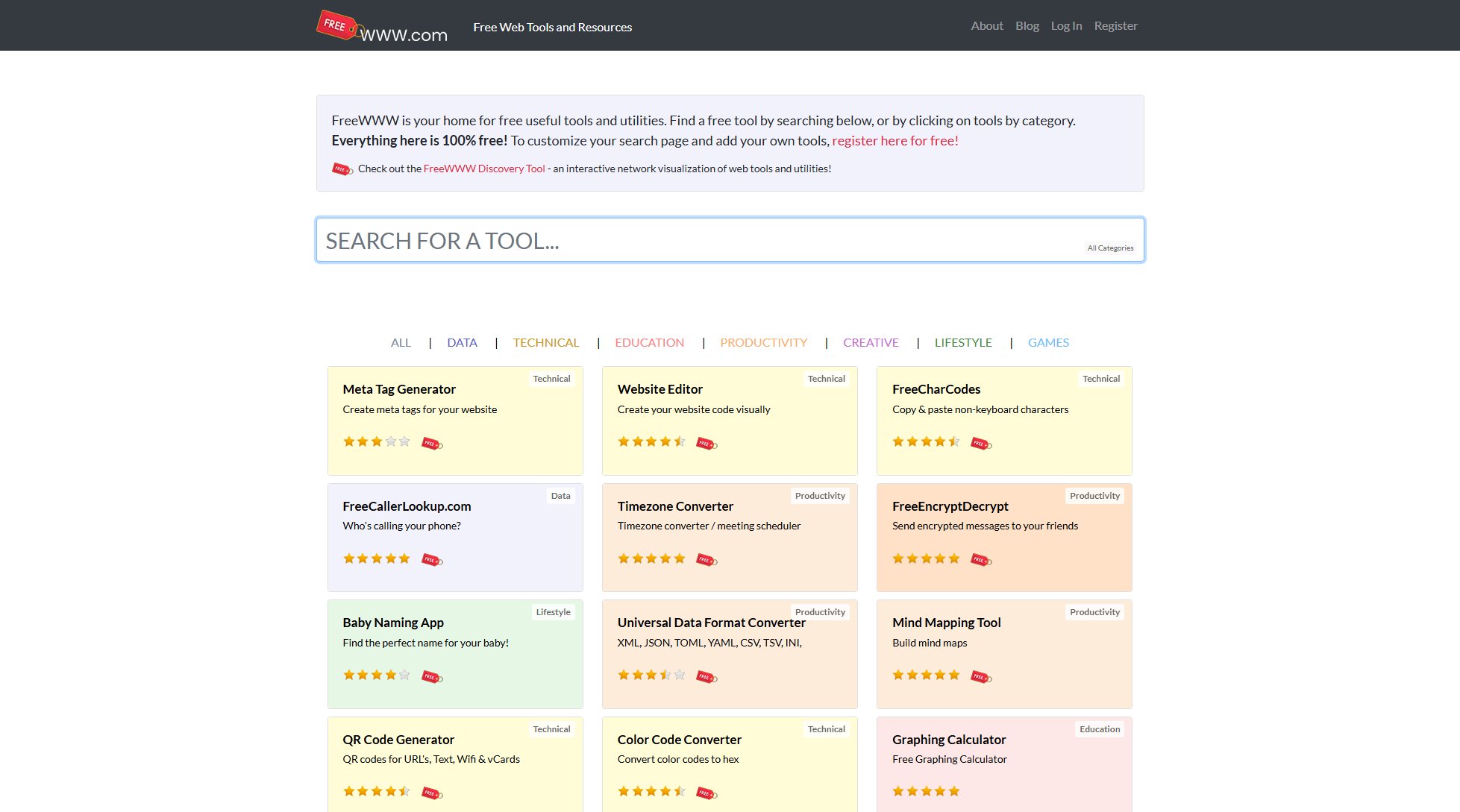Go to the Register page in the top navigation
1460x812 pixels.
point(1115,26)
